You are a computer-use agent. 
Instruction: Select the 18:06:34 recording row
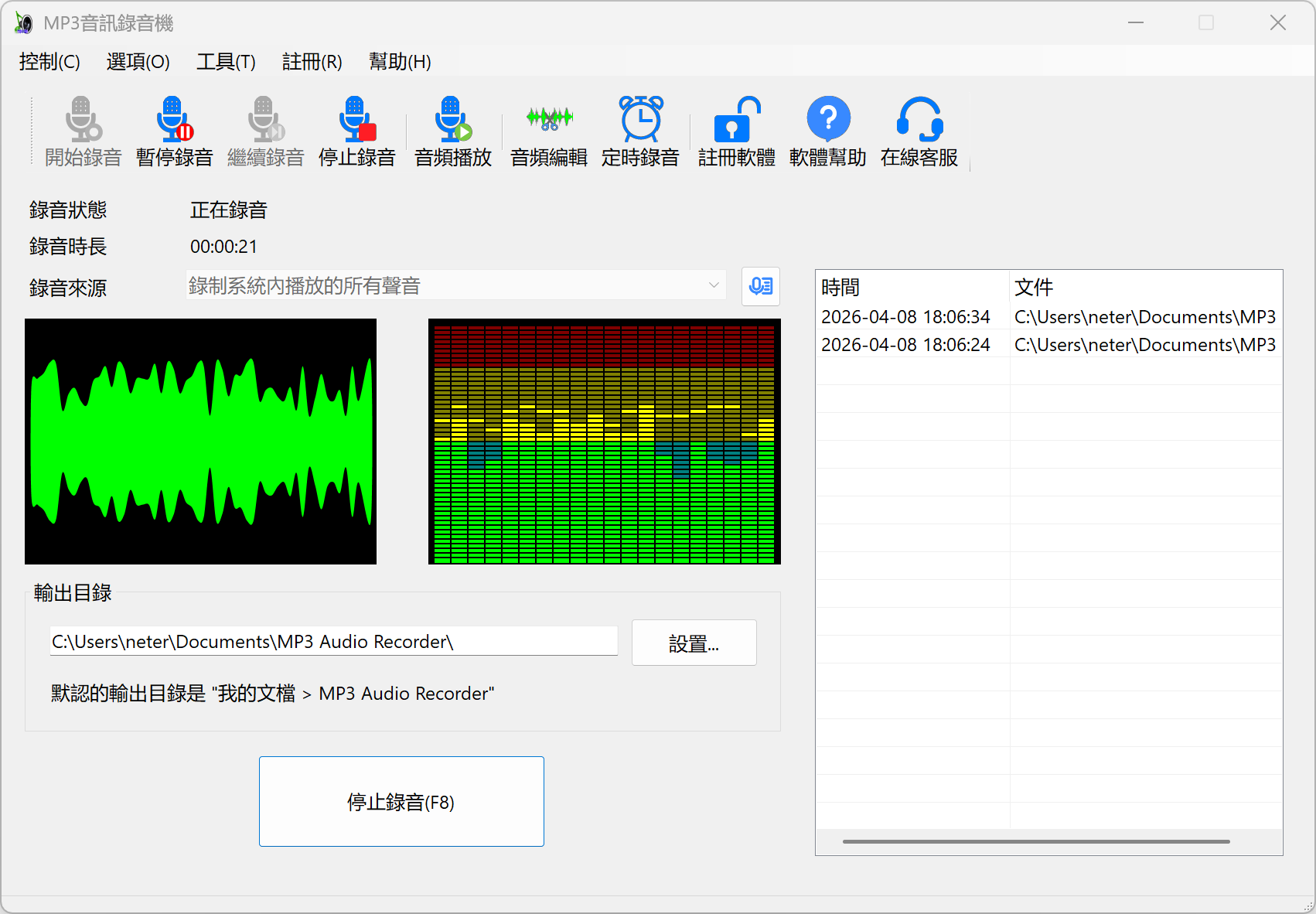1049,317
